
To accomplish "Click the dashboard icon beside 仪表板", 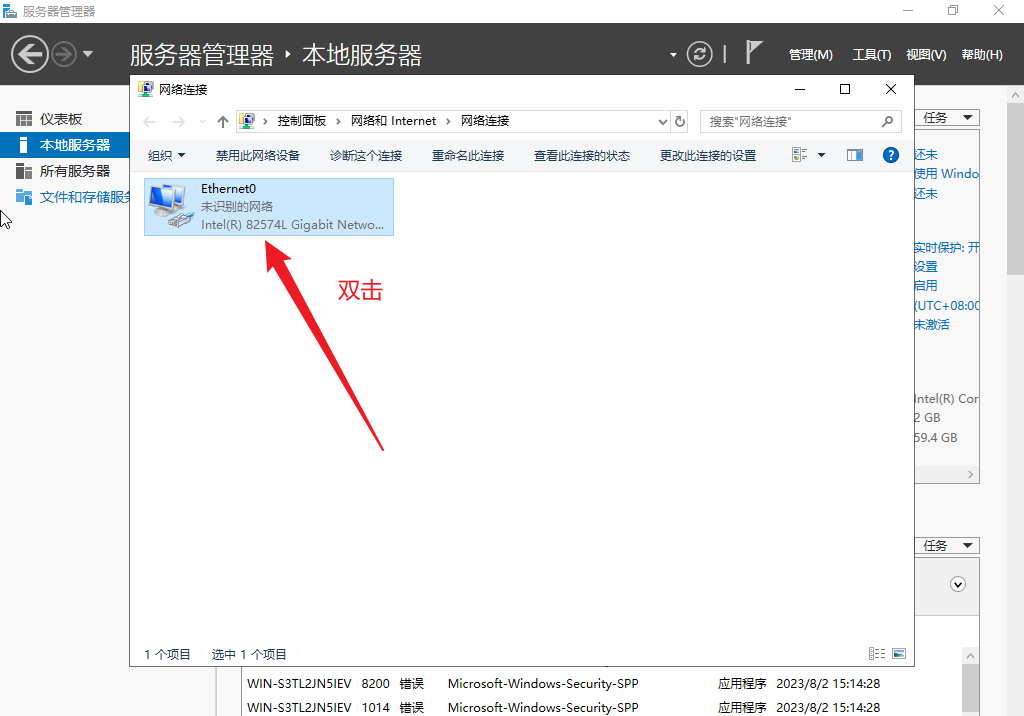I will click(24, 119).
